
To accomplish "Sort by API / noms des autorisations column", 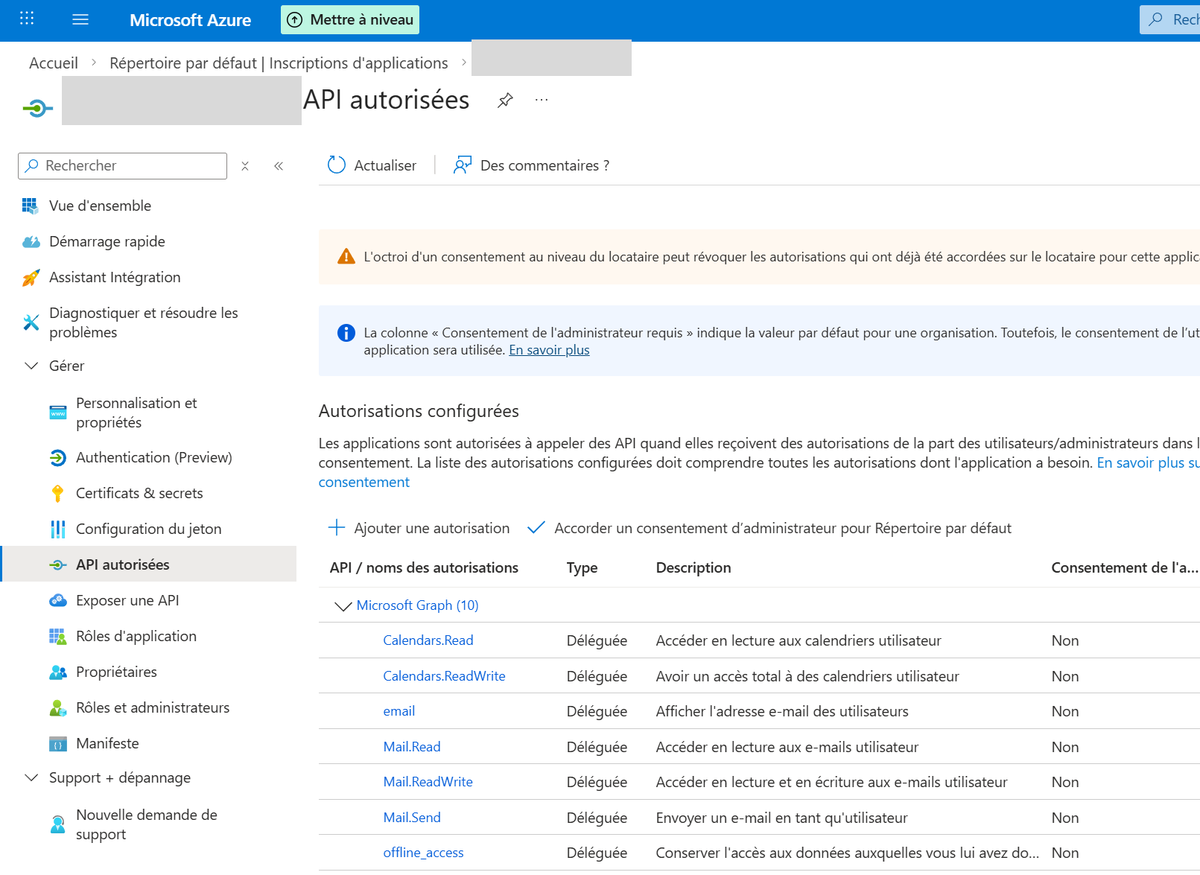I will pyautogui.click(x=424, y=568).
